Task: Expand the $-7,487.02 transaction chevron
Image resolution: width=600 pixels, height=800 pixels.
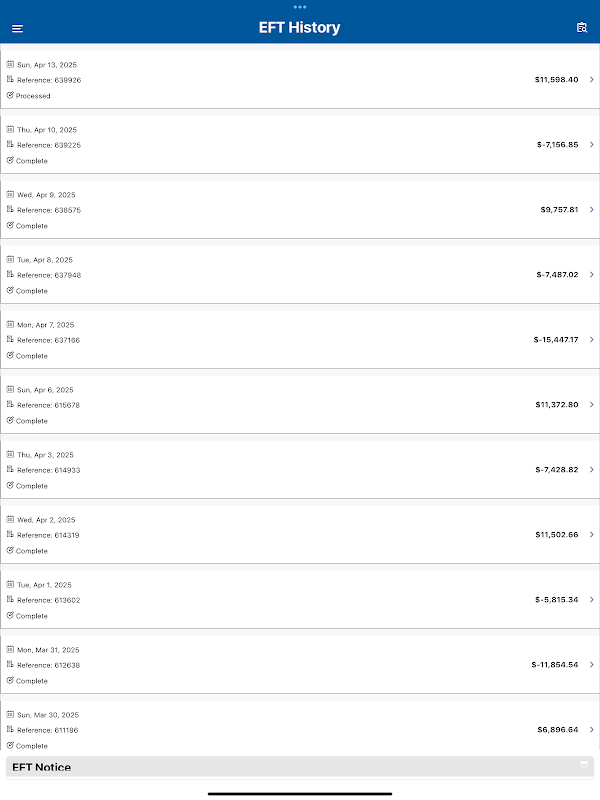Action: [591, 275]
